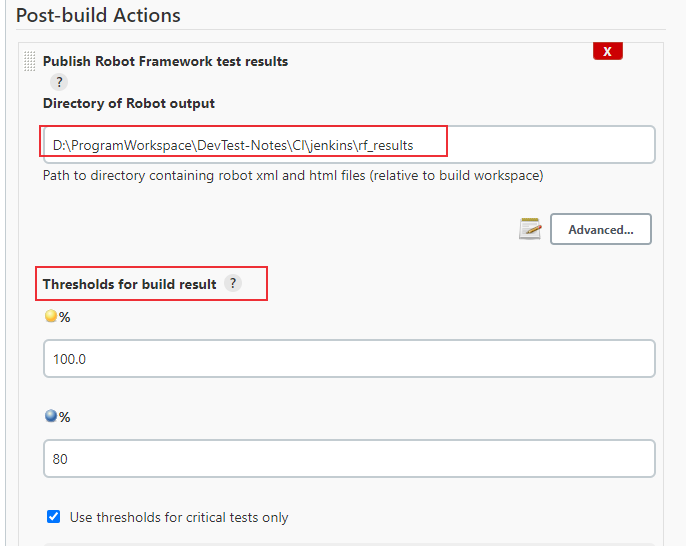Click the Directory of Robot output label
Screen dimensions: 686x546
(x=129, y=103)
